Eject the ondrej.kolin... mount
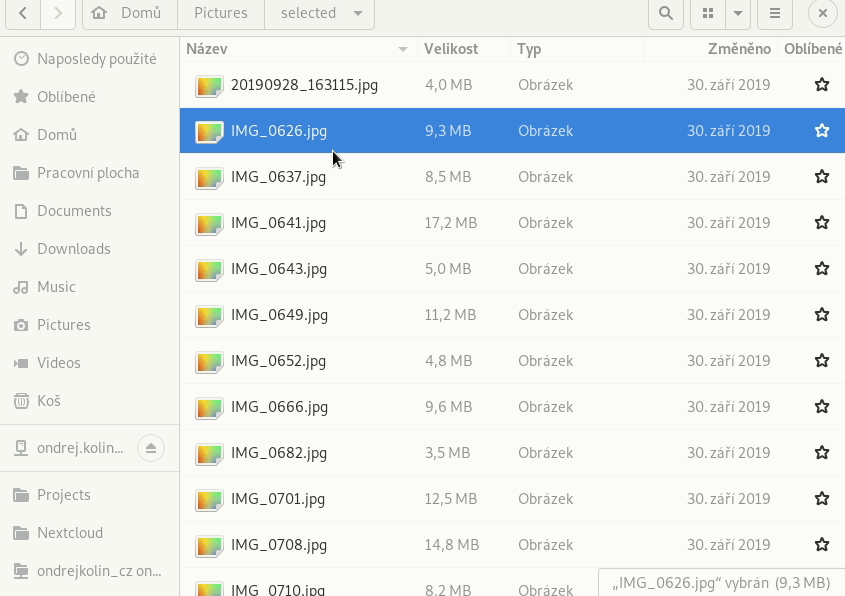This screenshot has height=596, width=845. (151, 448)
